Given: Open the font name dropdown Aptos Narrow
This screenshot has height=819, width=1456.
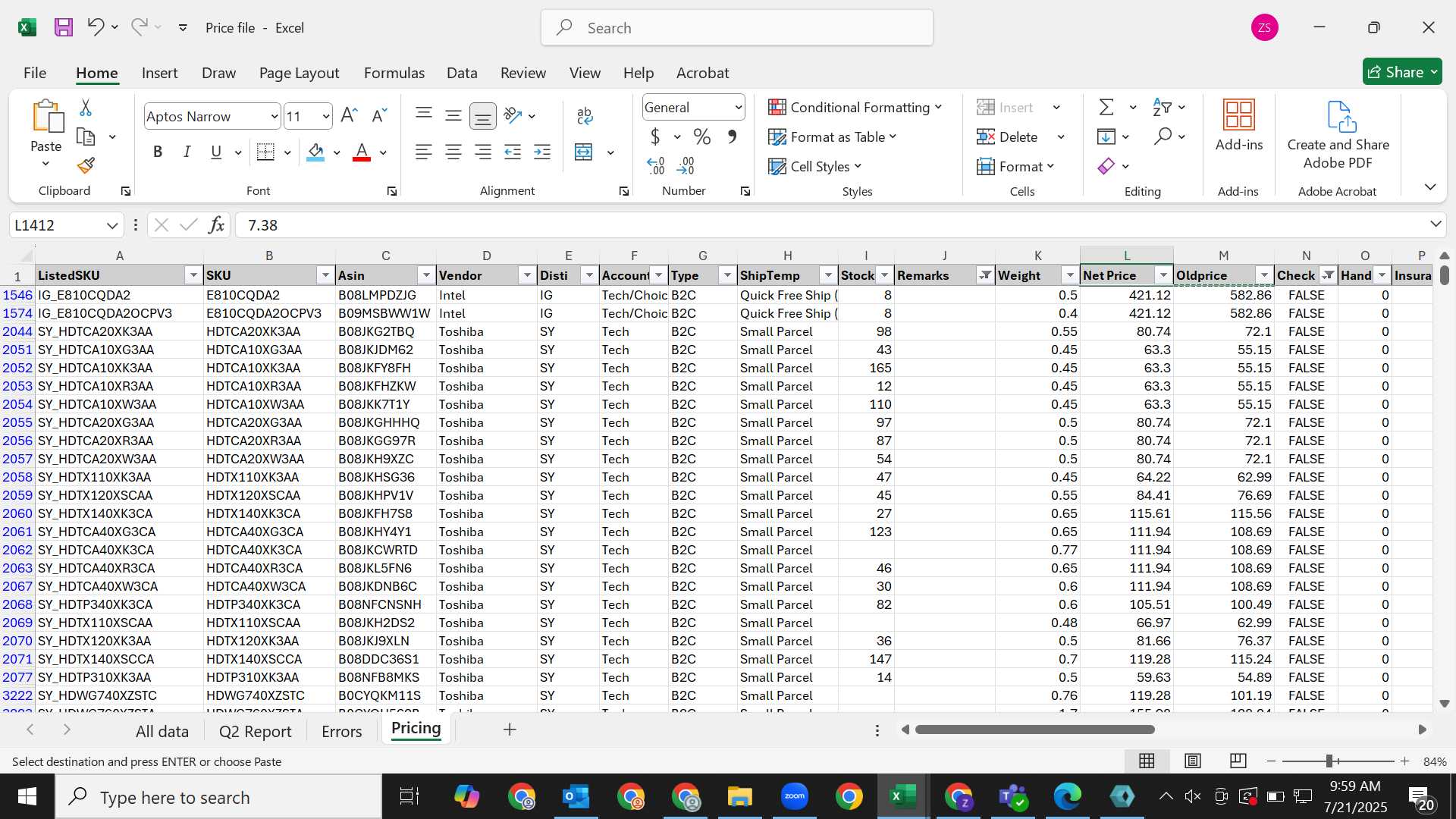Looking at the screenshot, I should click(x=275, y=117).
